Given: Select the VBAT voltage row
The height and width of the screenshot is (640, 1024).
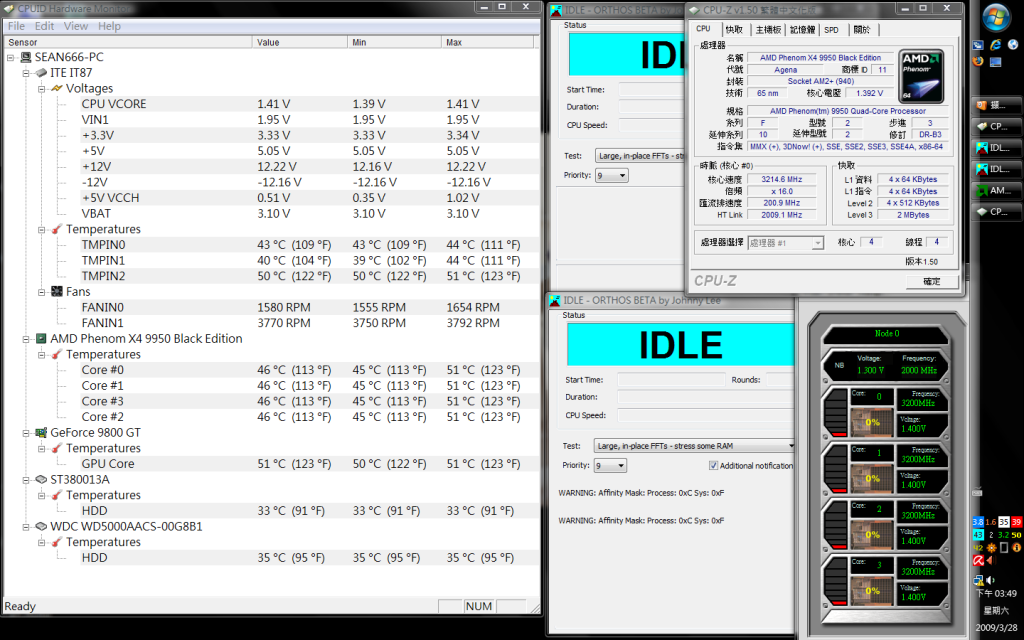Looking at the screenshot, I should pyautogui.click(x=310, y=214).
